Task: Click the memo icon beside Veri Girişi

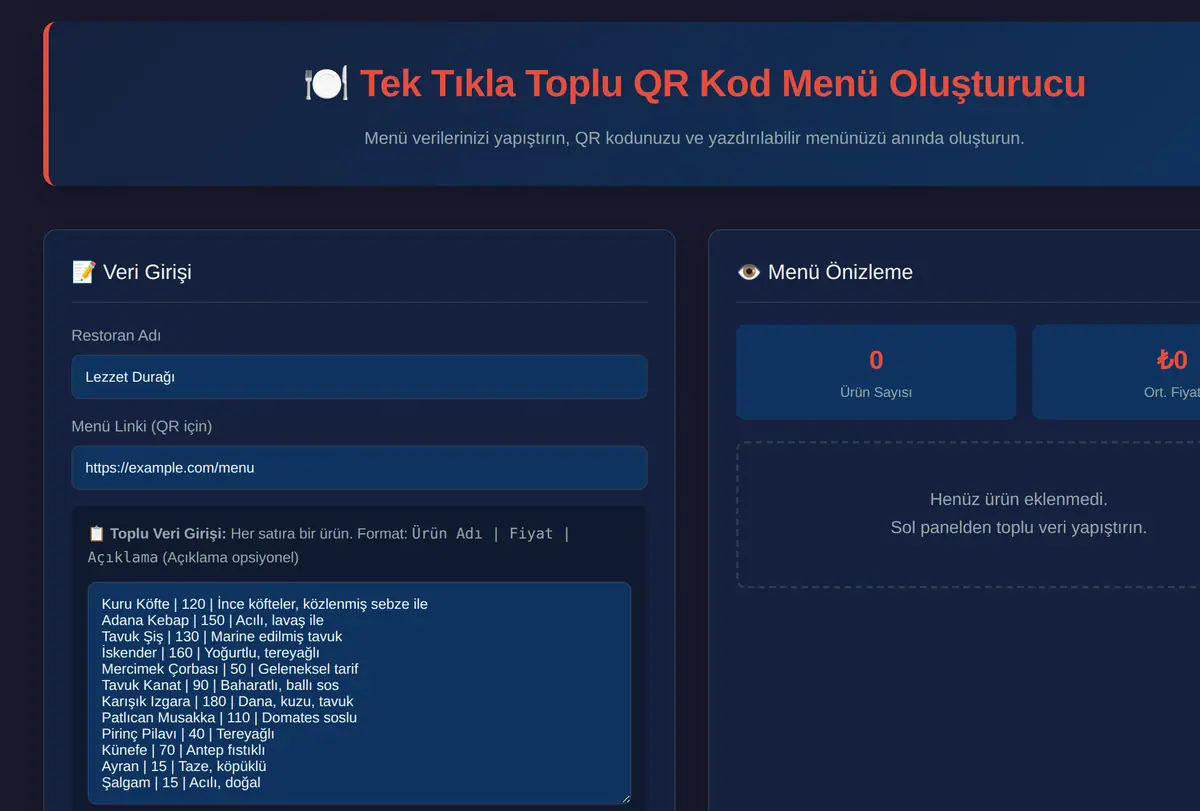Action: pyautogui.click(x=84, y=272)
